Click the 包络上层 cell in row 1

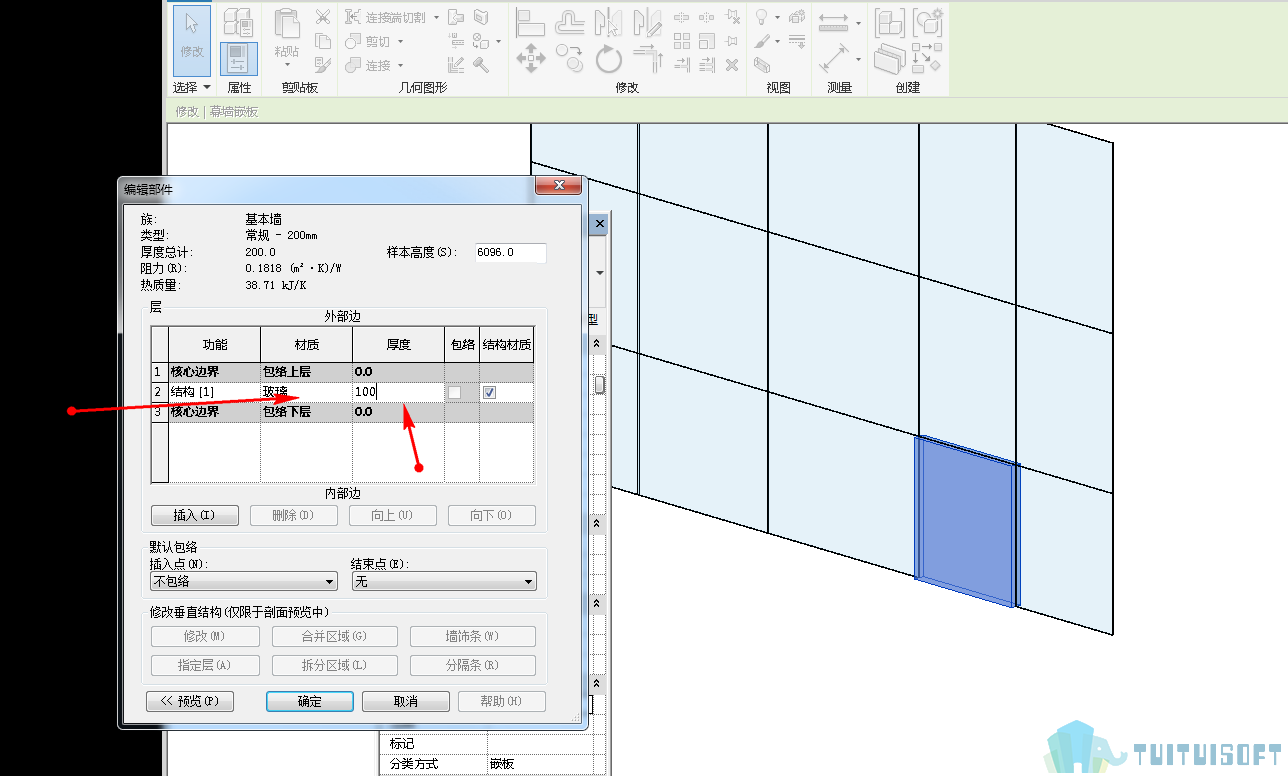(x=306, y=372)
